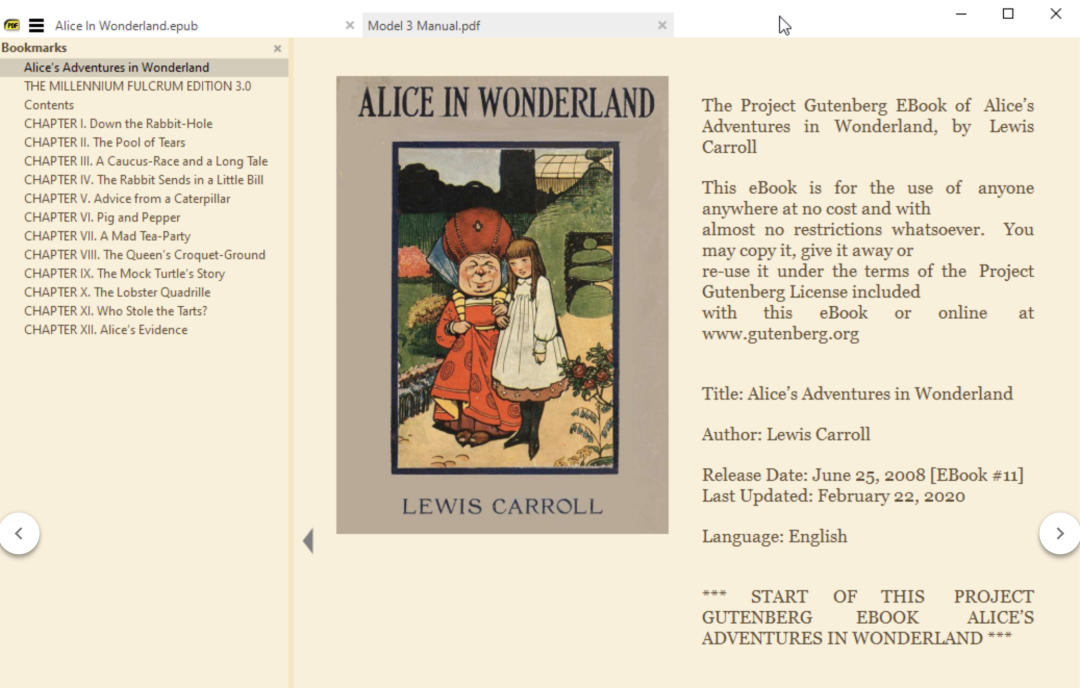Select Alice's Adventures in Wonderland bookmark
The image size is (1080, 688).
coord(116,67)
